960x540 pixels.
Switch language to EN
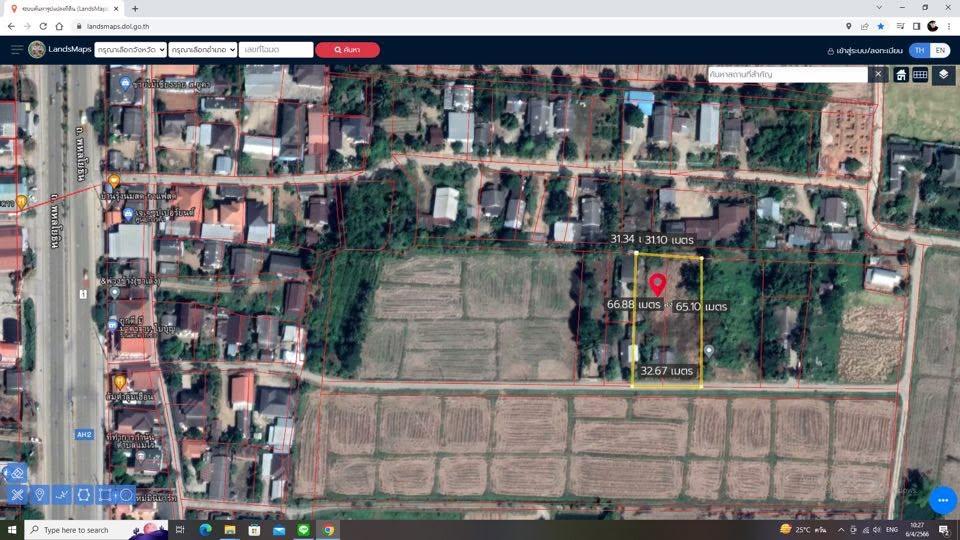940,51
